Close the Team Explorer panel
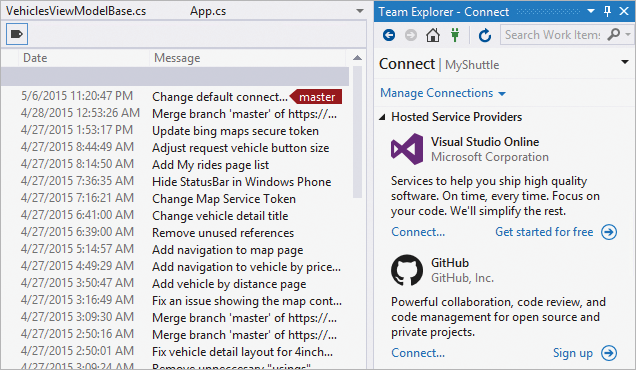The height and width of the screenshot is (370, 636). pos(624,11)
